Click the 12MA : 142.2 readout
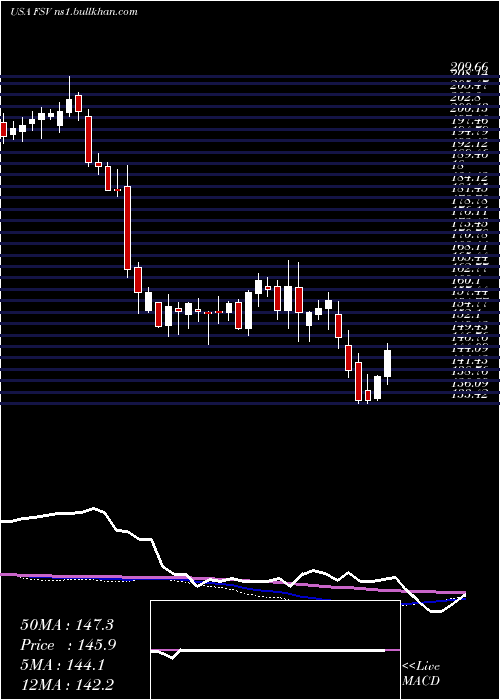The width and height of the screenshot is (500, 700). click(67, 685)
